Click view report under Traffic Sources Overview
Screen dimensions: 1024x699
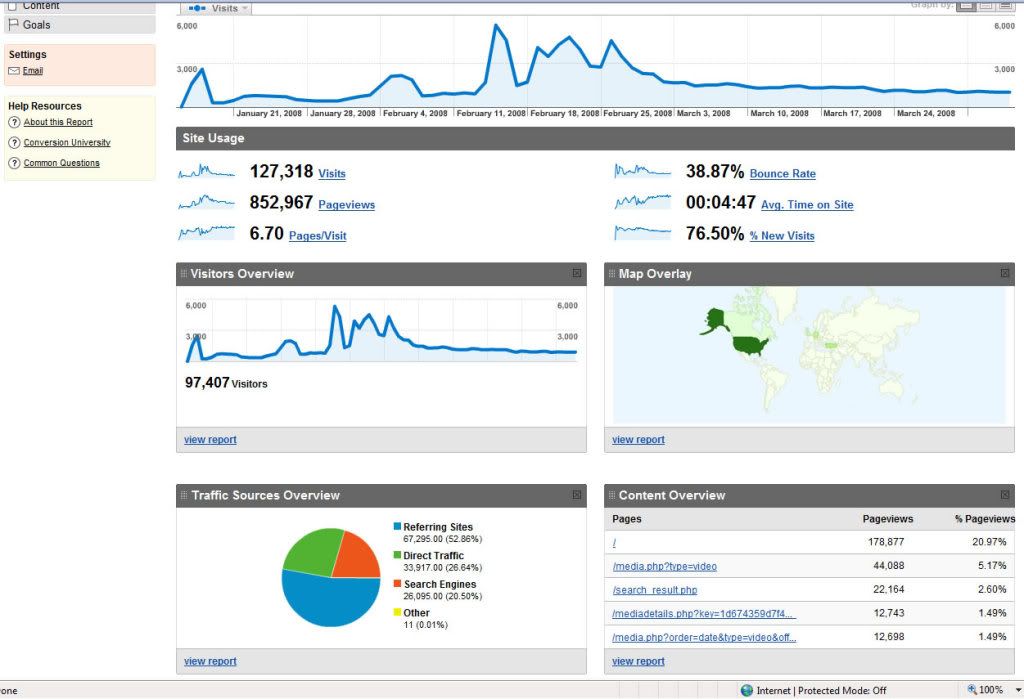210,661
